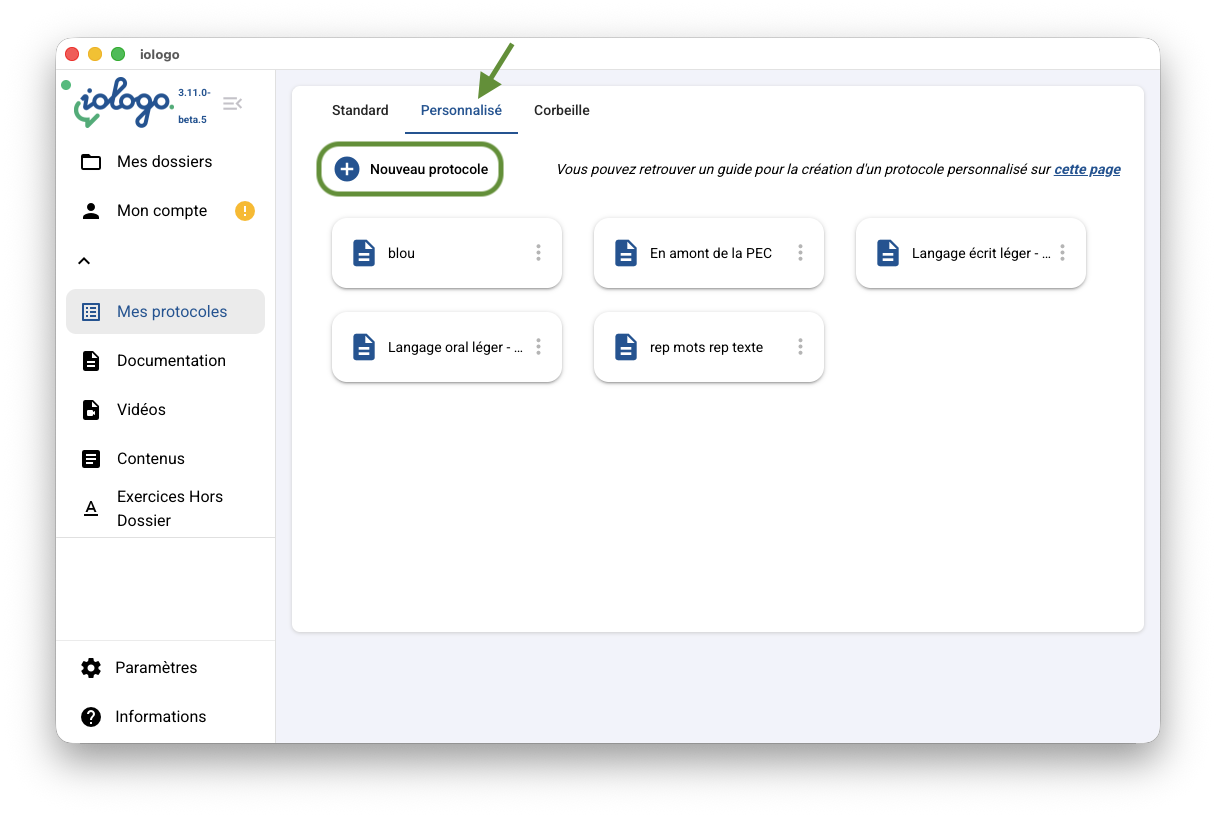Open Documentation in the sidebar
Screen dimensions: 1216x817
171,361
